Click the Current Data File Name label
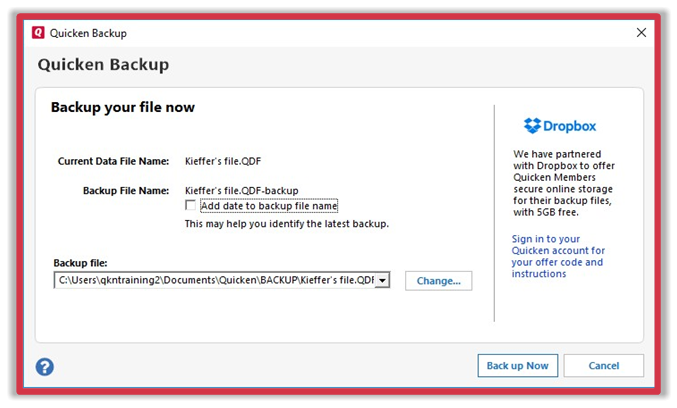Image resolution: width=677 pixels, height=408 pixels. point(113,160)
